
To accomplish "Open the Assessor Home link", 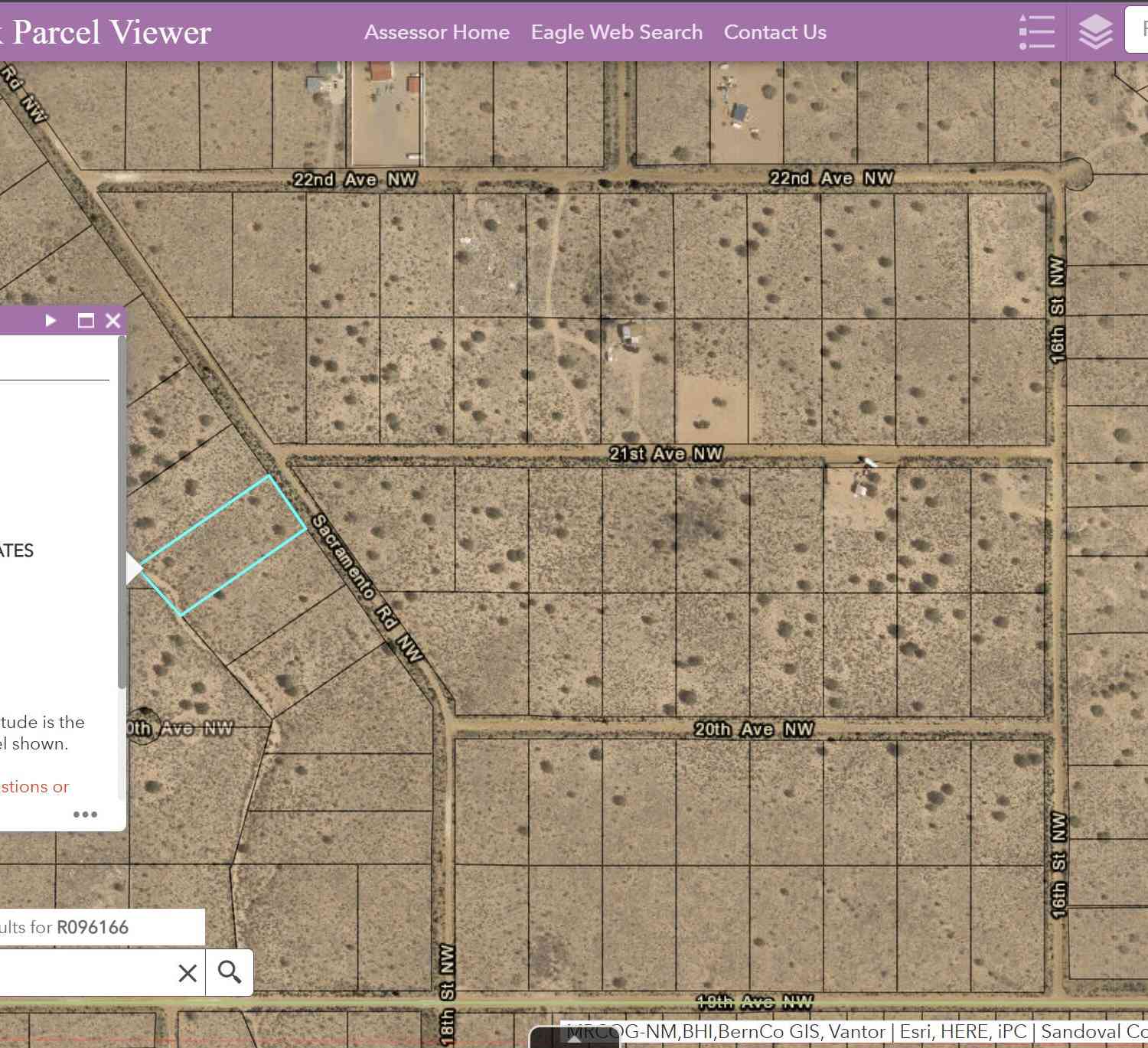I will [436, 32].
